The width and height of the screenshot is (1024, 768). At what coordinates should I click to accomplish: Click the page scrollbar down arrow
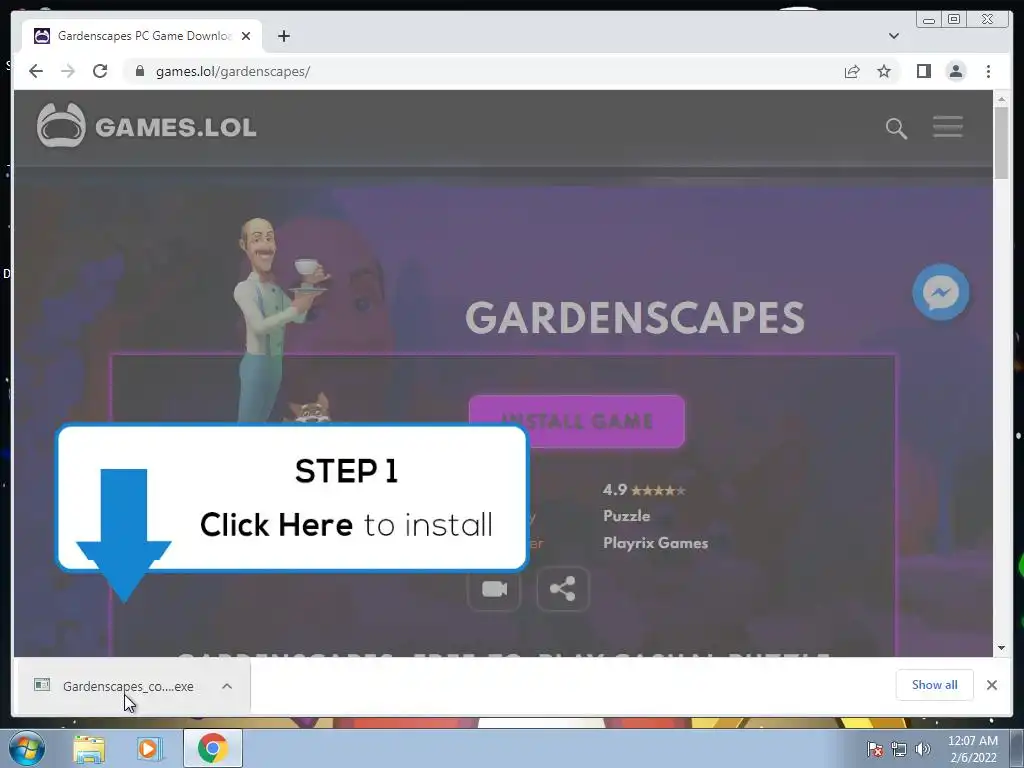pos(1001,648)
